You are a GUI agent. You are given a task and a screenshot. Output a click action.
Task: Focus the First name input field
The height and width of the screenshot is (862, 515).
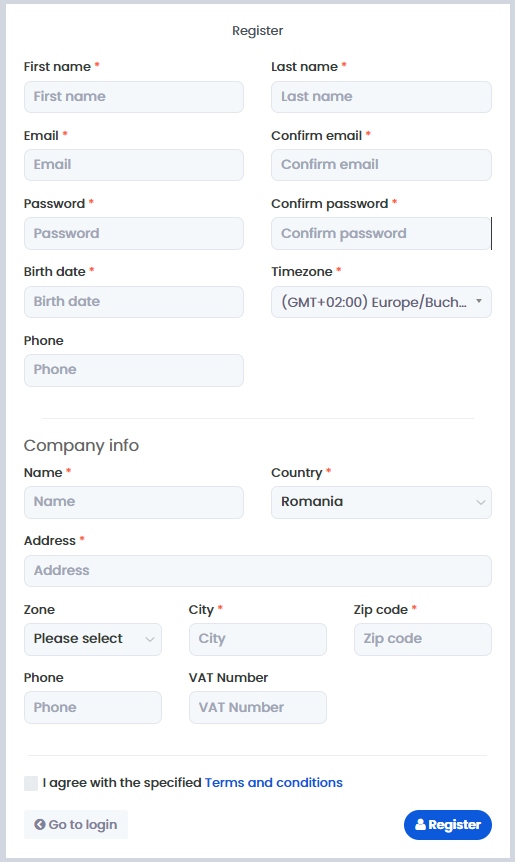(x=134, y=97)
